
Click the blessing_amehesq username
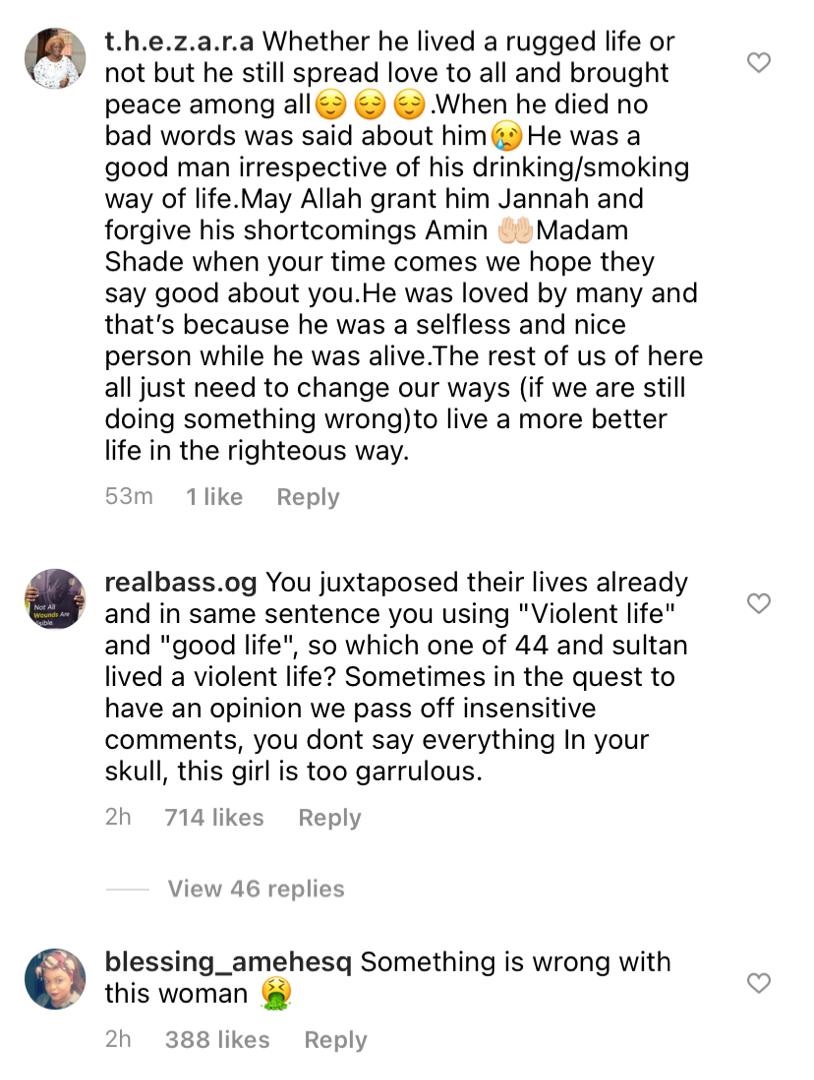(227, 962)
